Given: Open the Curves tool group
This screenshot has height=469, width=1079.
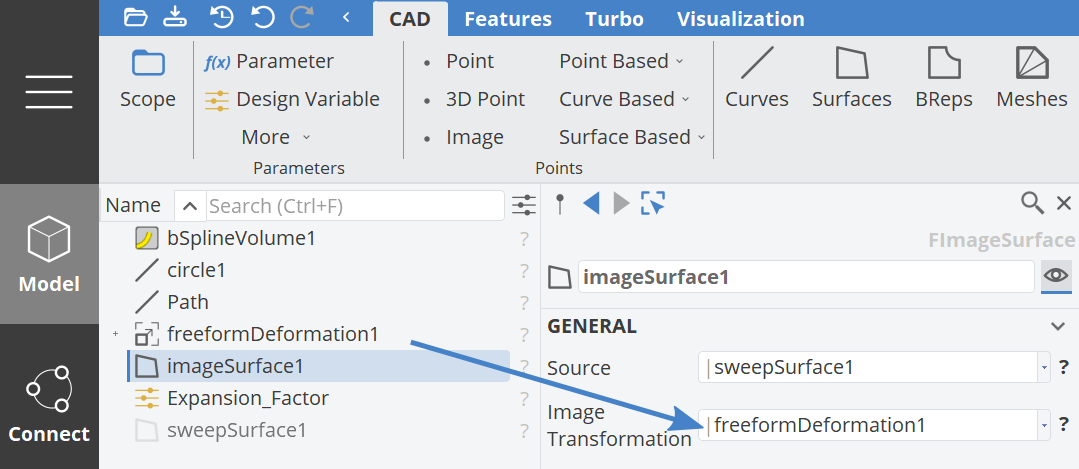Looking at the screenshot, I should click(x=757, y=78).
